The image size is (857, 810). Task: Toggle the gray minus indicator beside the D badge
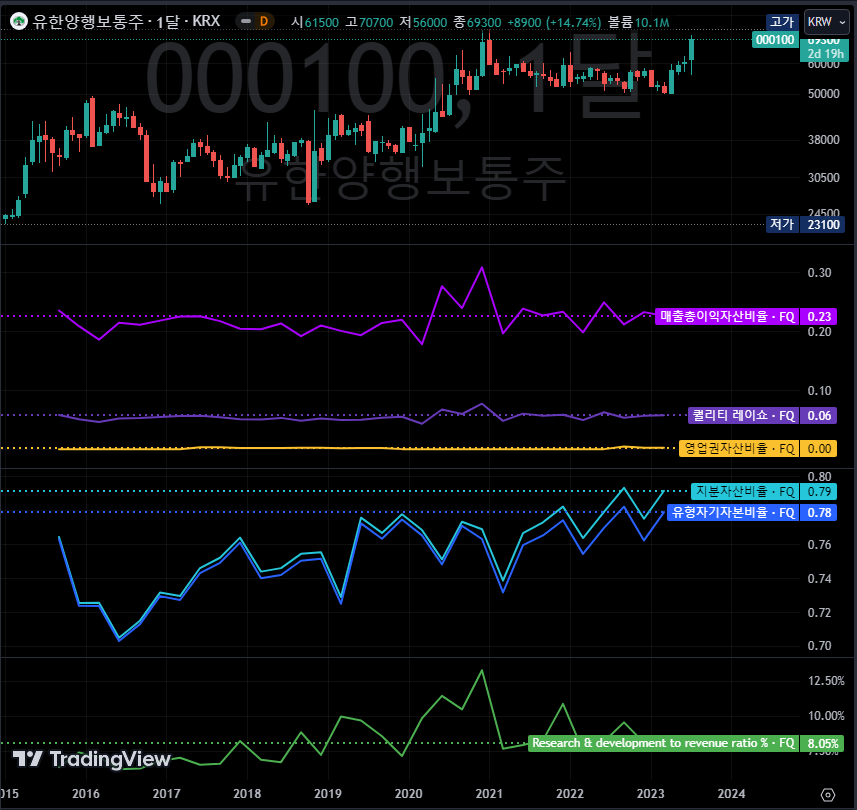tap(246, 22)
